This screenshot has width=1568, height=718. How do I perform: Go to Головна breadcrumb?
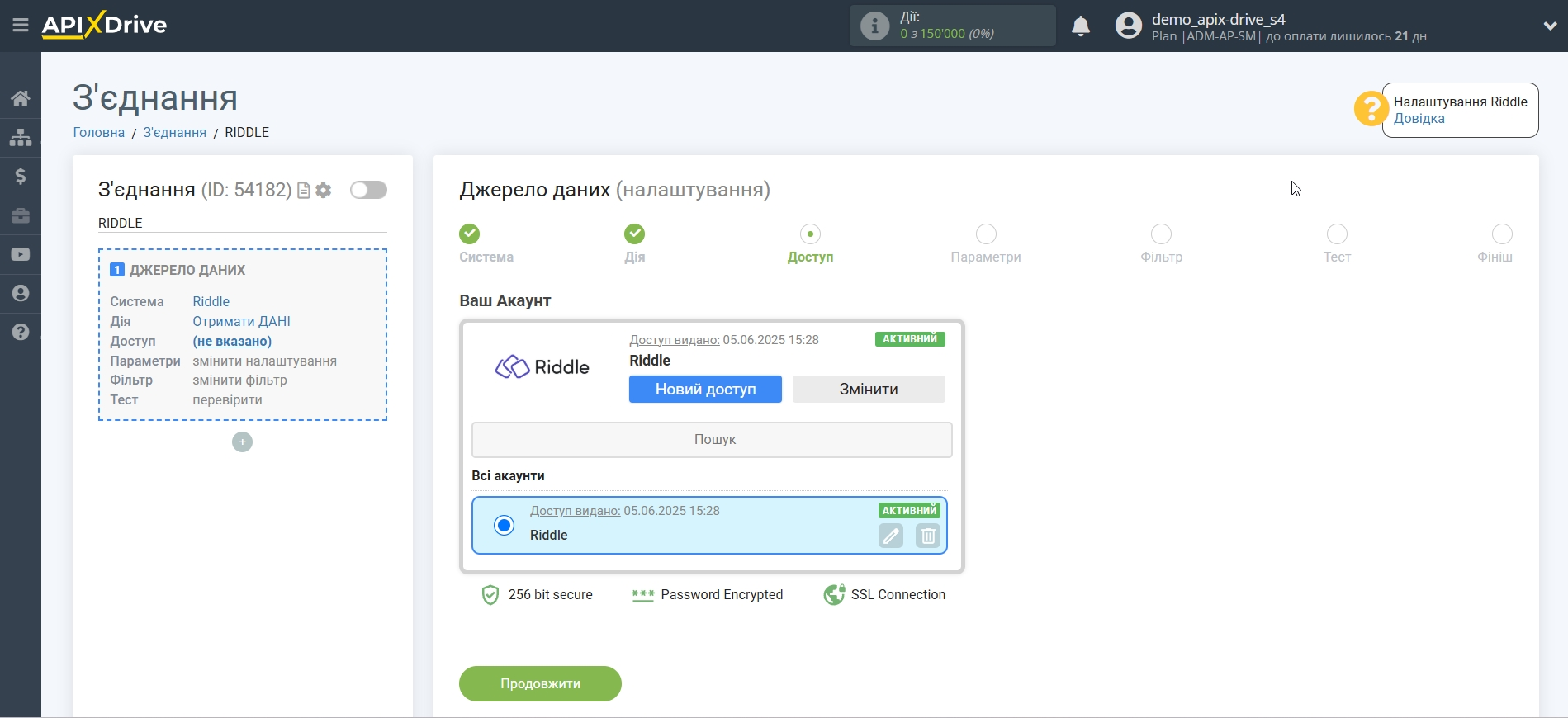pos(99,132)
